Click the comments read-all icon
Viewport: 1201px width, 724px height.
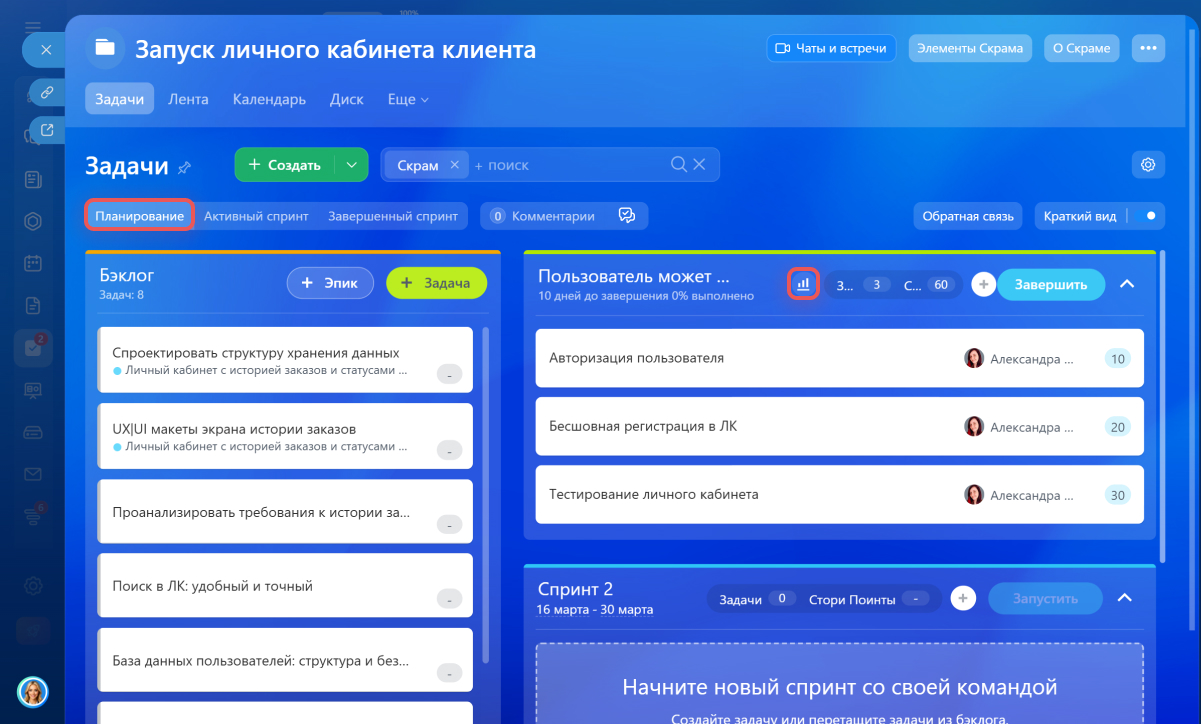[x=627, y=216]
